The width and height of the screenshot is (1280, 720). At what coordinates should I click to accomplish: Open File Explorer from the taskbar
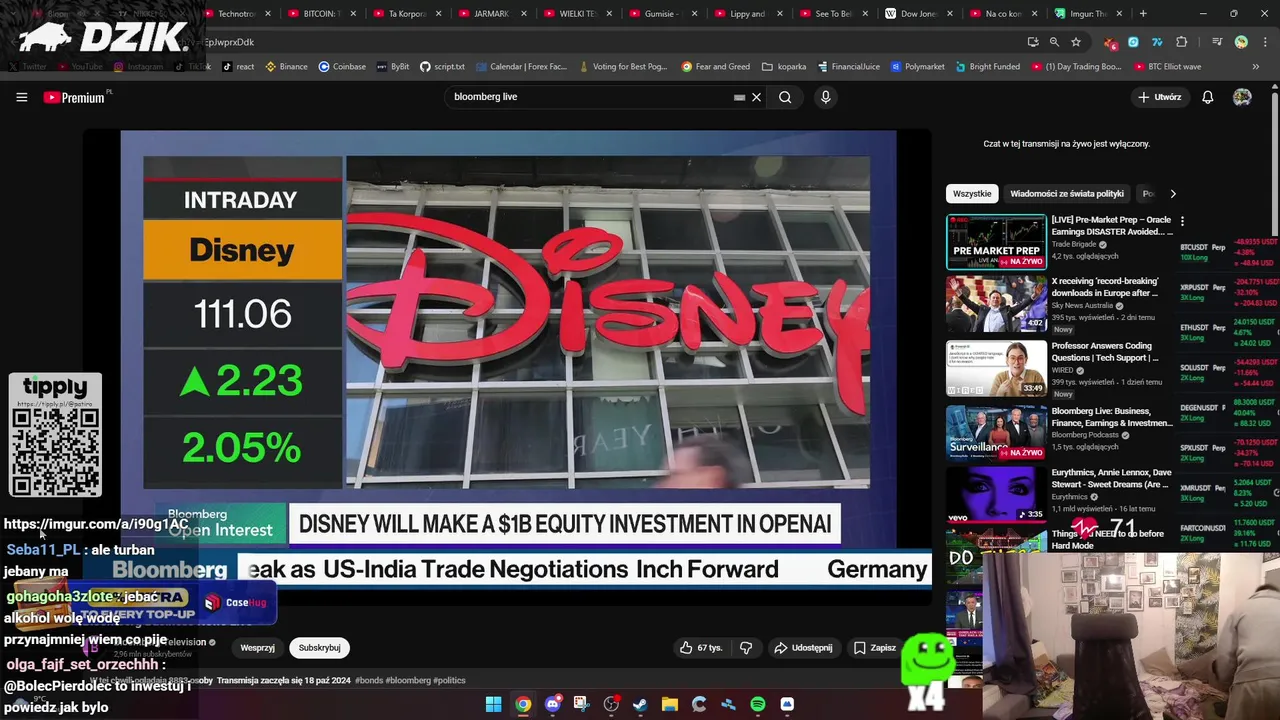tap(670, 704)
